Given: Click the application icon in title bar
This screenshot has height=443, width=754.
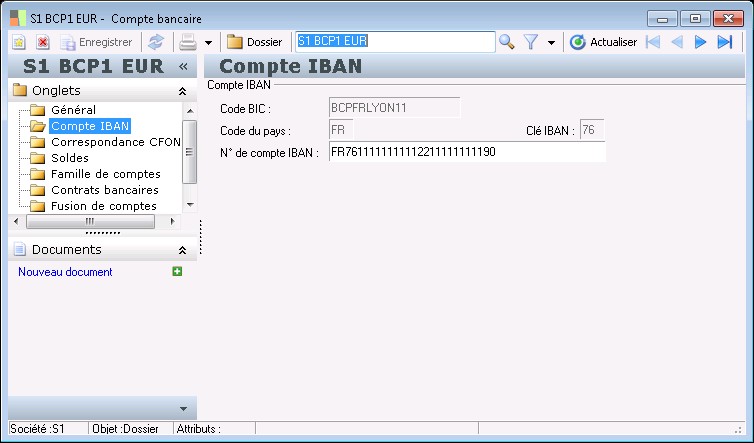Looking at the screenshot, I should click(x=18, y=18).
